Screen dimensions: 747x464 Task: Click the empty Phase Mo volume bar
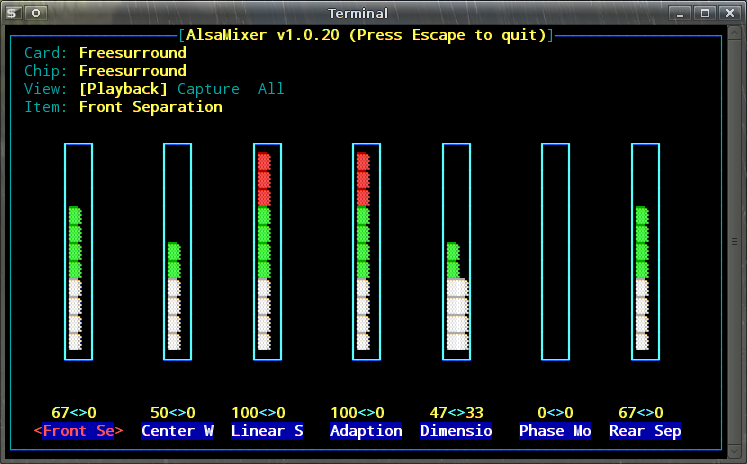(x=555, y=252)
